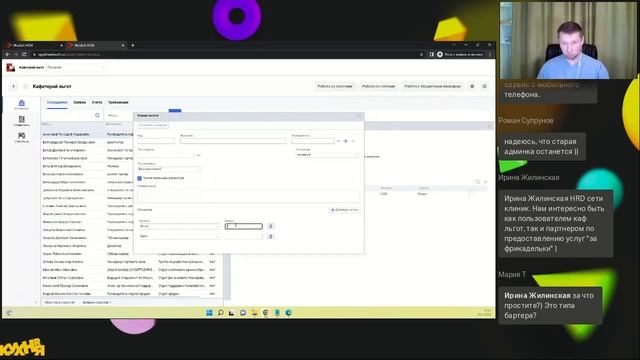Image resolution: width=640 pixels, height=360 pixels.
Task: Focus the Название input field in the dialog
Action: point(233,141)
